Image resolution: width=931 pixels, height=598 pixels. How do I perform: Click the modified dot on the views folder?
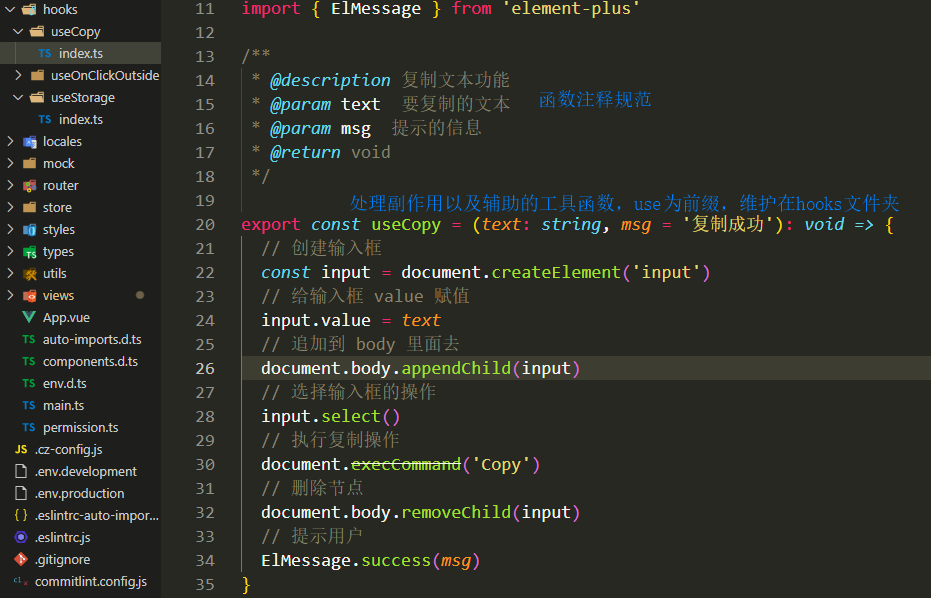[x=140, y=295]
